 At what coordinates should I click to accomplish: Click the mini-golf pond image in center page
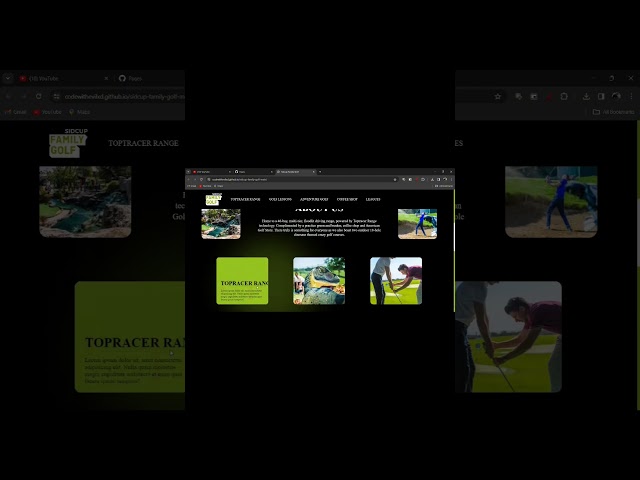pos(221,224)
